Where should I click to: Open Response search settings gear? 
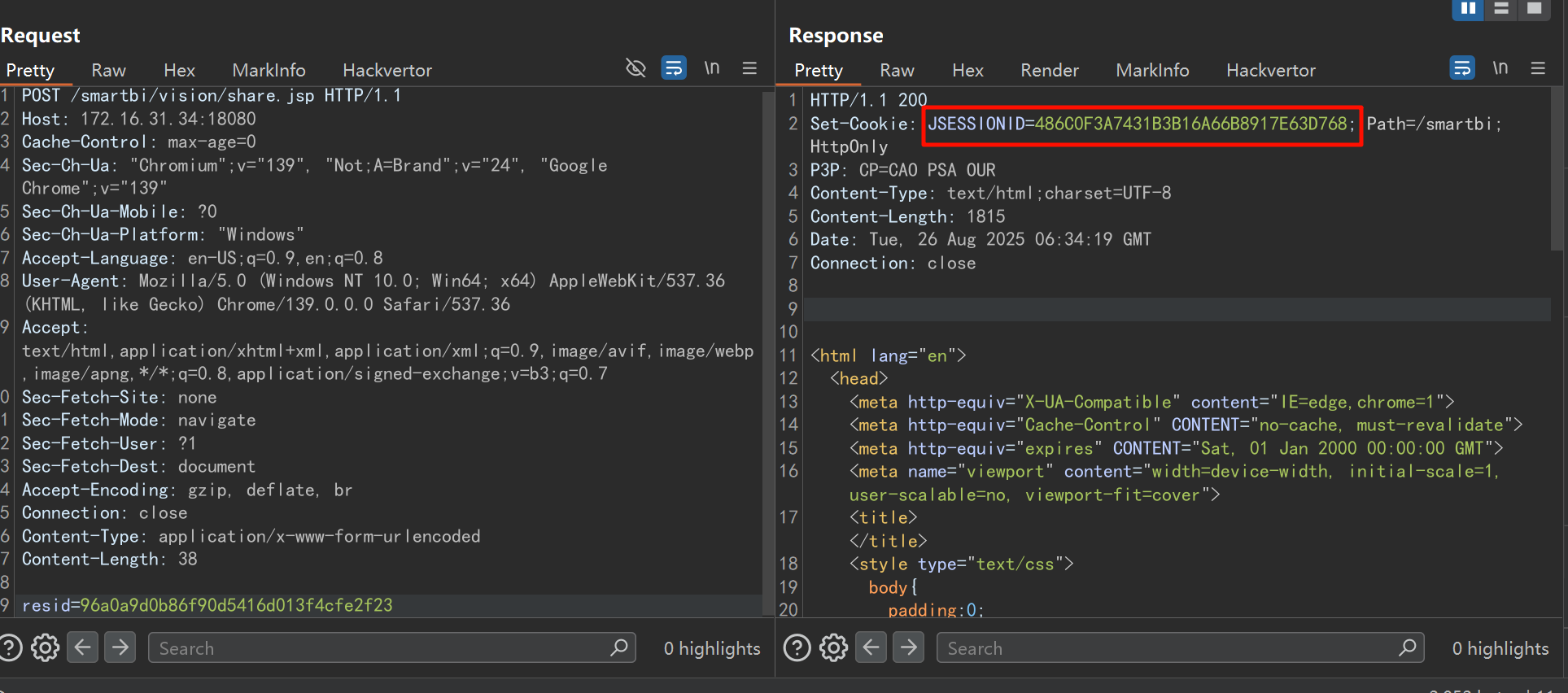click(833, 648)
